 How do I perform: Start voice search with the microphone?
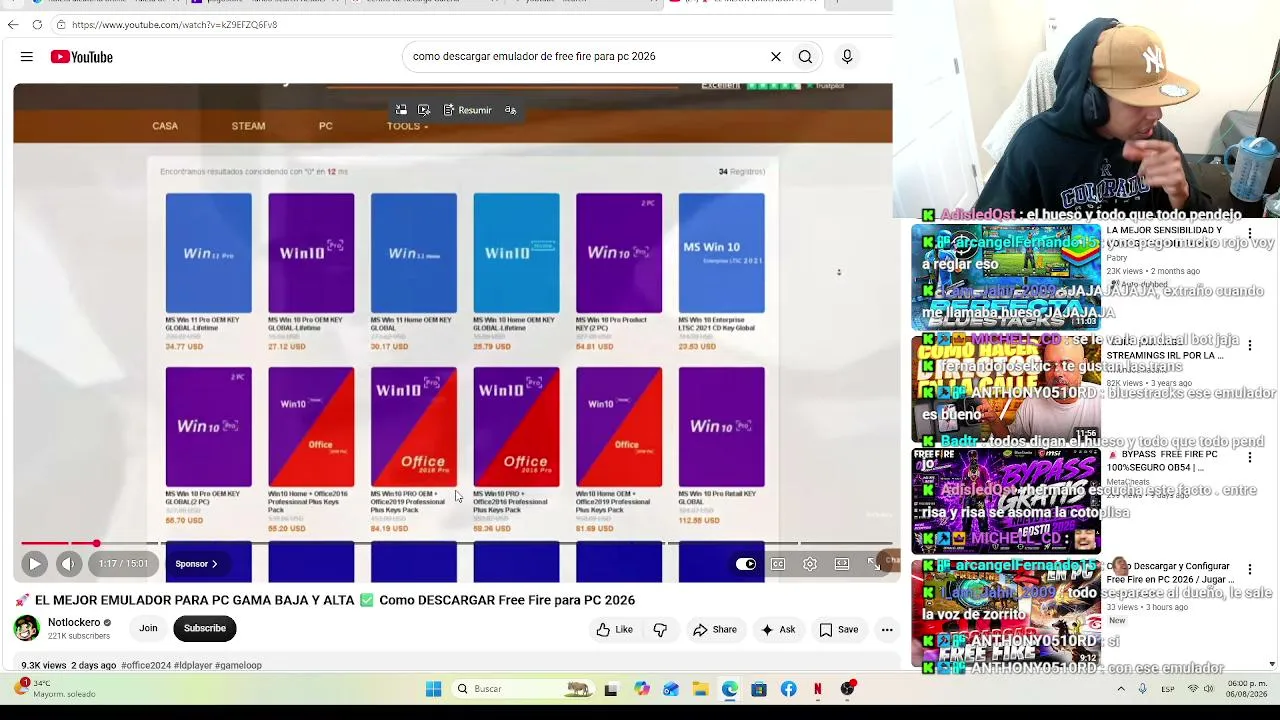coord(847,57)
